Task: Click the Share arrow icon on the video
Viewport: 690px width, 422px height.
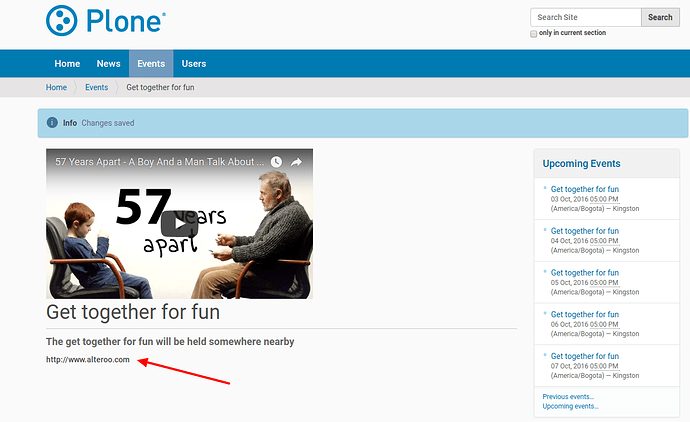Action: coord(296,162)
